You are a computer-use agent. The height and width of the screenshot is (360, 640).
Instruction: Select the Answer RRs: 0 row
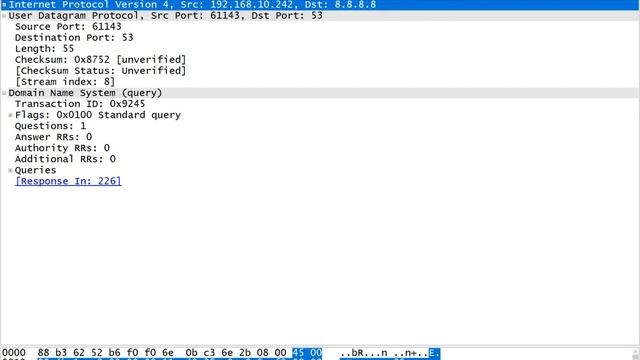[320, 137]
